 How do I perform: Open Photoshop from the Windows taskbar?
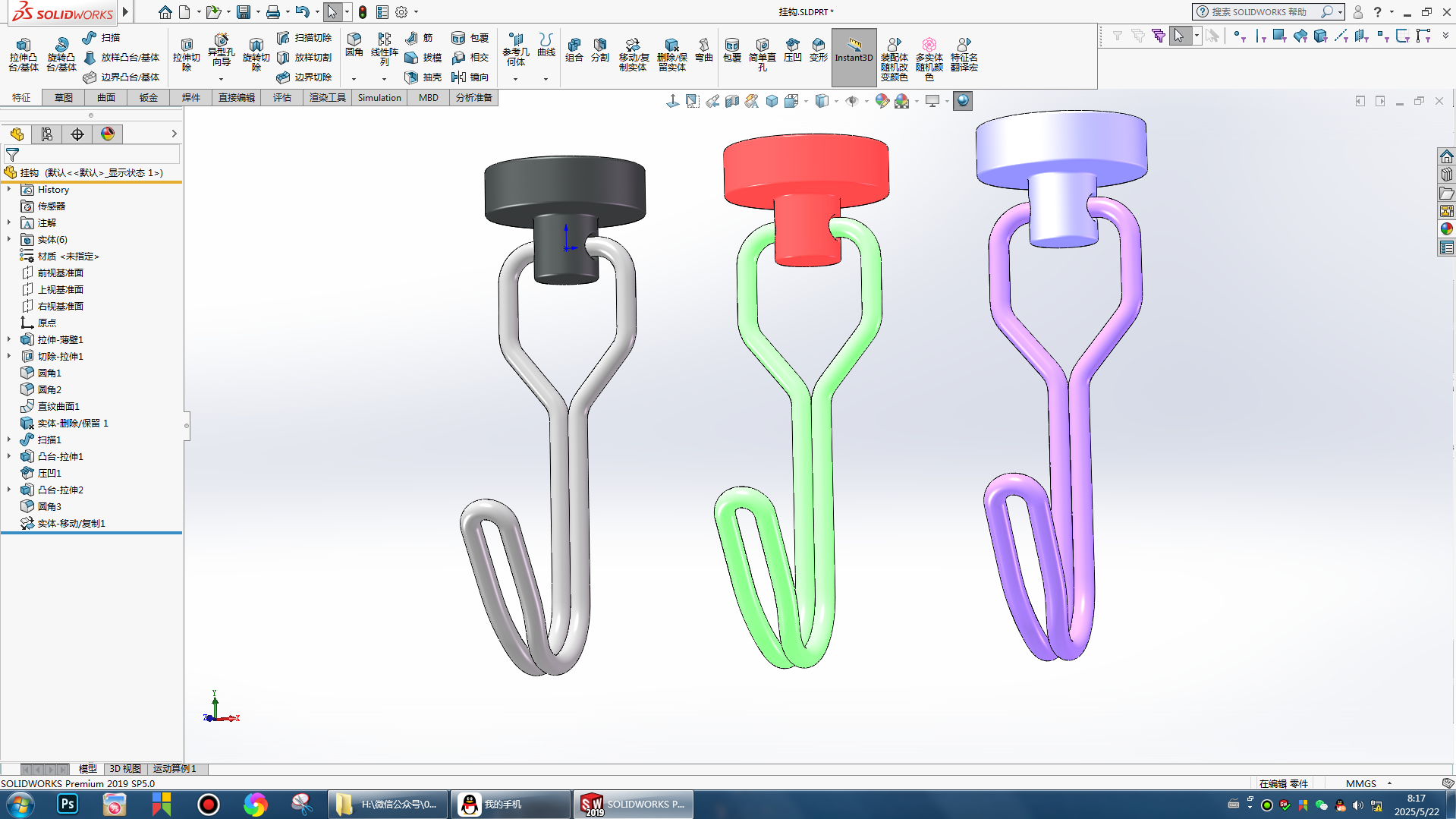click(68, 804)
